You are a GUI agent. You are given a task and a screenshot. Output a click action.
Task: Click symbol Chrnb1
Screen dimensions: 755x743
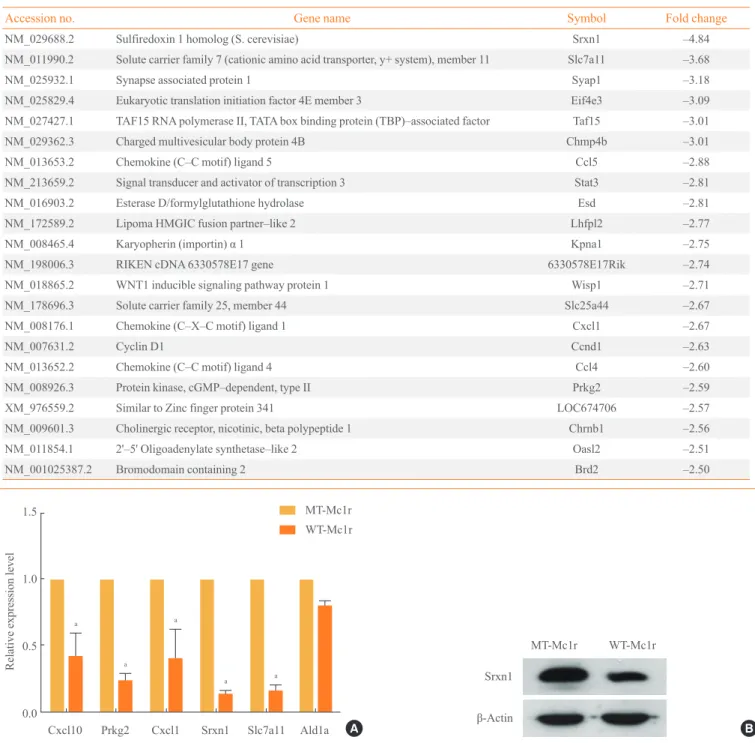[586, 429]
